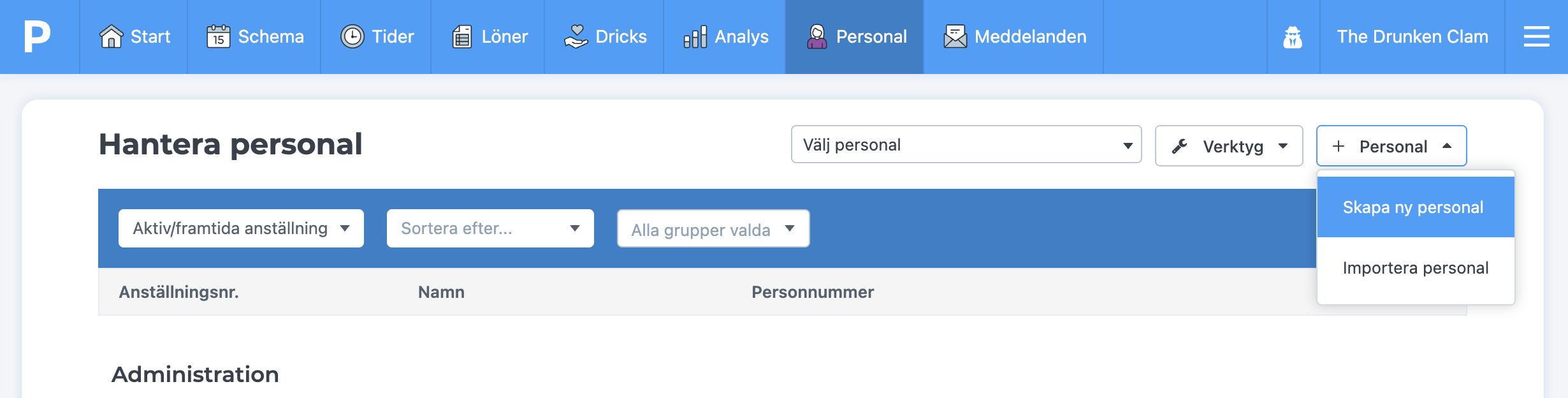This screenshot has height=398, width=1568.
Task: Open Aktiv/framtida anställning filter
Action: pyautogui.click(x=241, y=228)
